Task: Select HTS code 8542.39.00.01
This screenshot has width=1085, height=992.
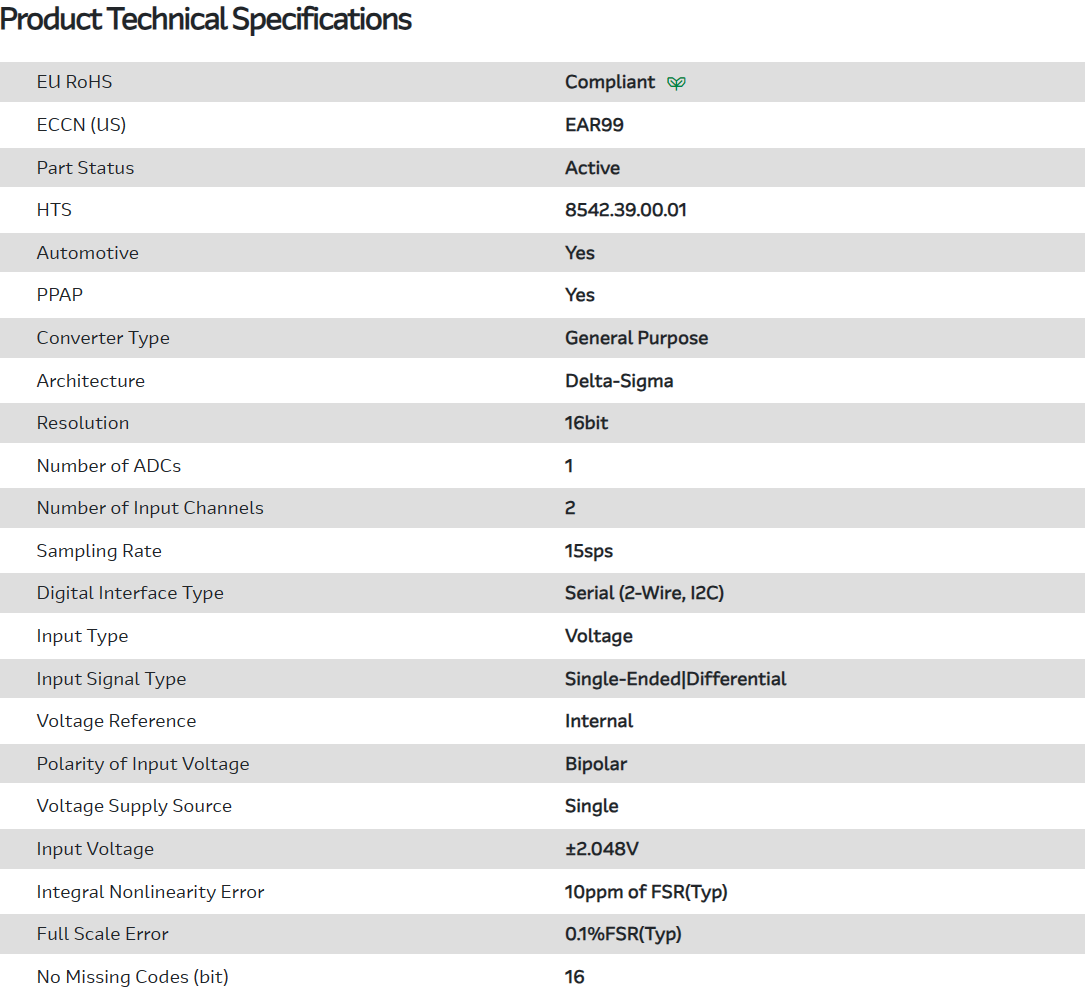Action: pos(625,210)
